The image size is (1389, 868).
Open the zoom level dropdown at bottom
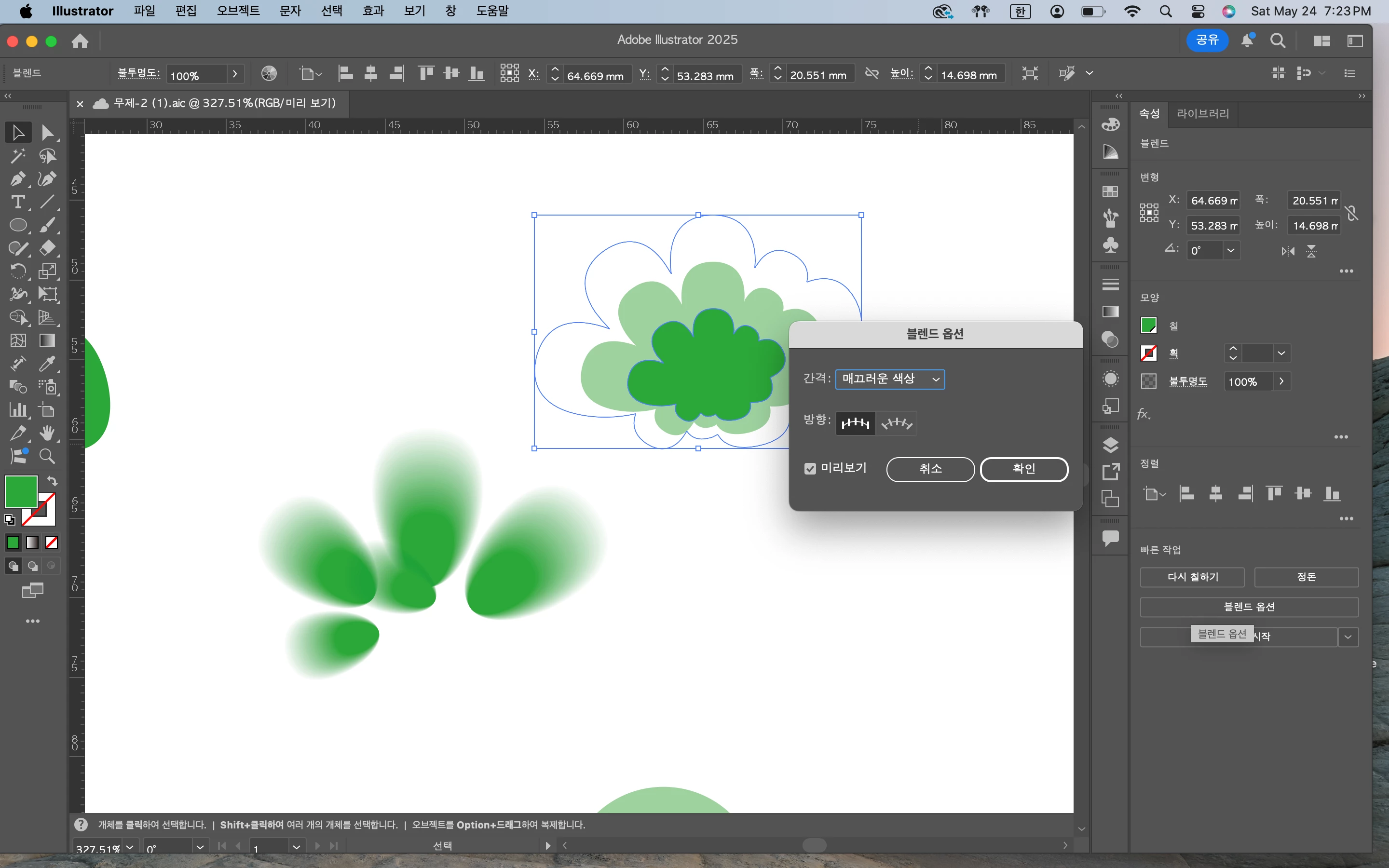click(130, 847)
